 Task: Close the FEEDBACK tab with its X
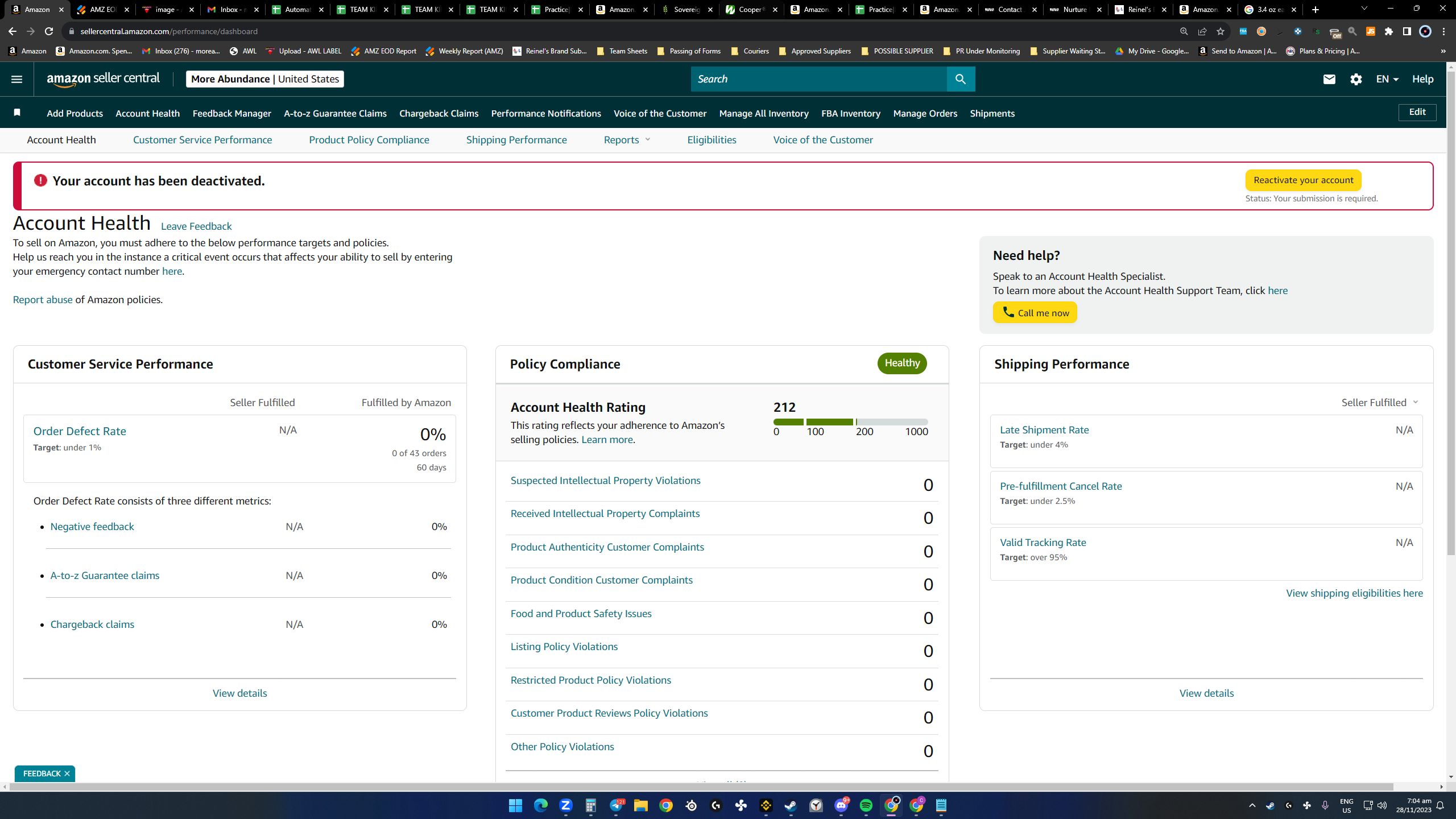click(x=67, y=773)
